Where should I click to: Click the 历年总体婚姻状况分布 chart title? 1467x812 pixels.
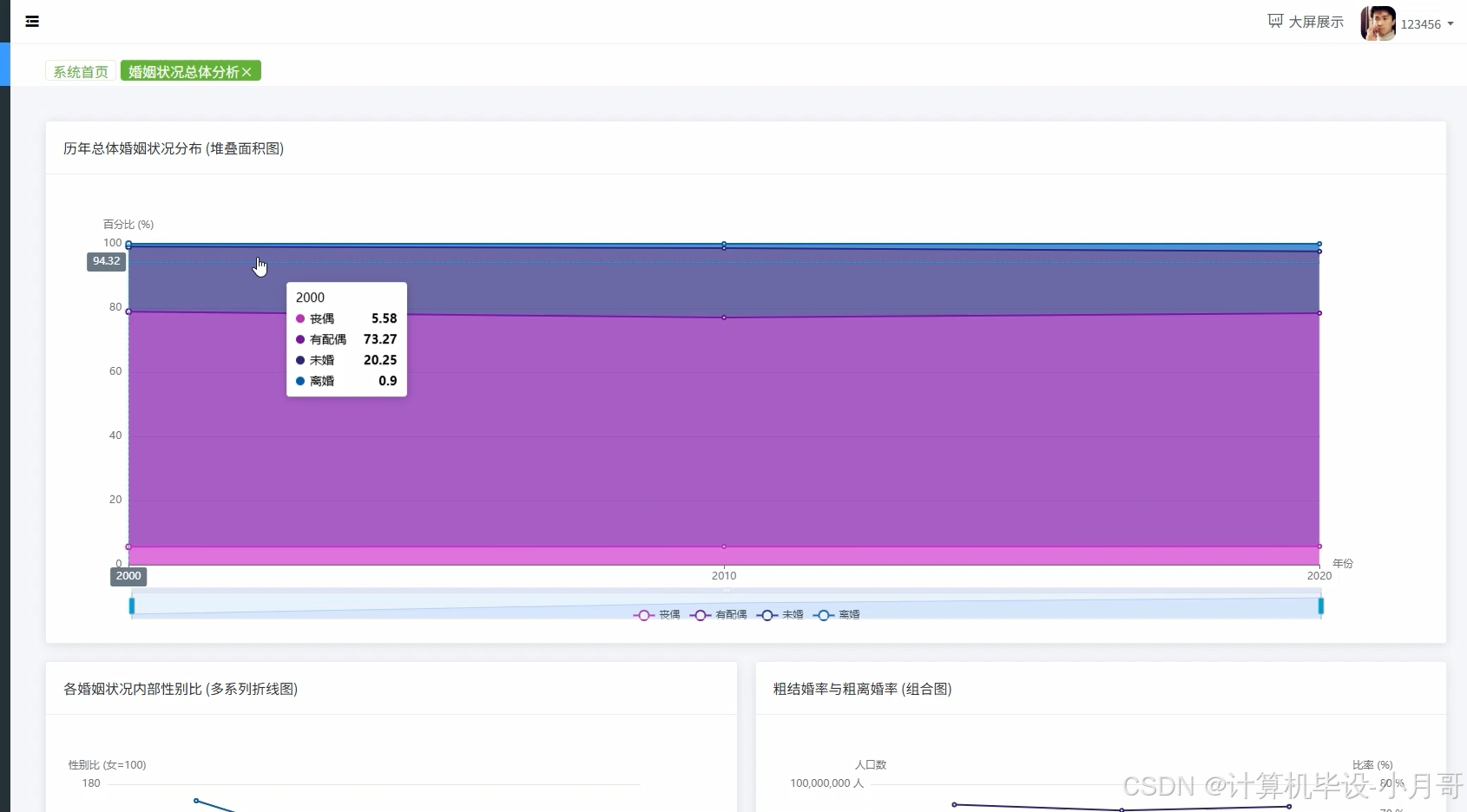174,148
